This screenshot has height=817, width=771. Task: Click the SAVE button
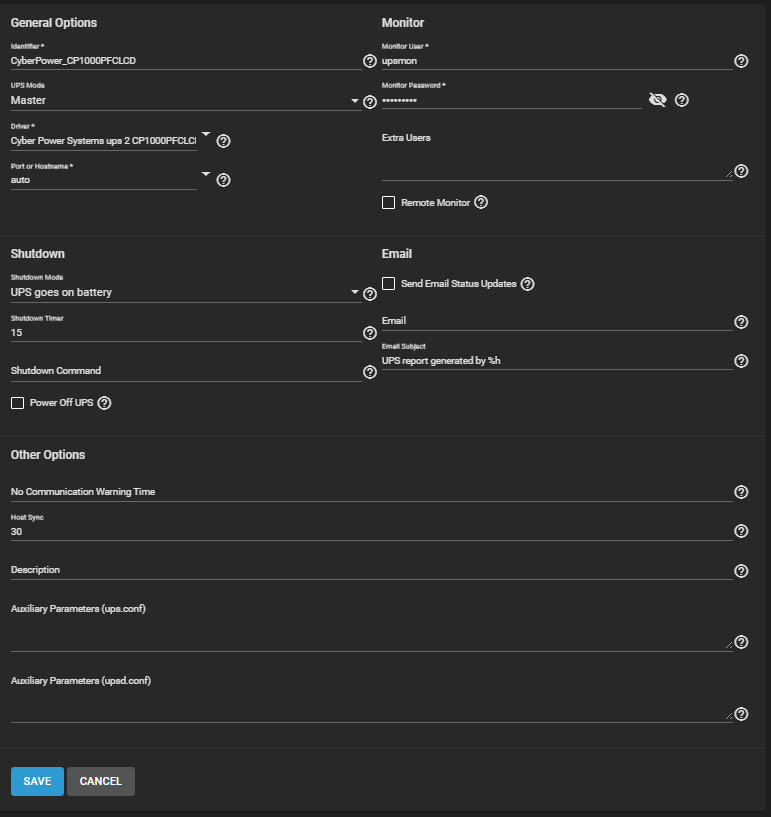(x=38, y=781)
